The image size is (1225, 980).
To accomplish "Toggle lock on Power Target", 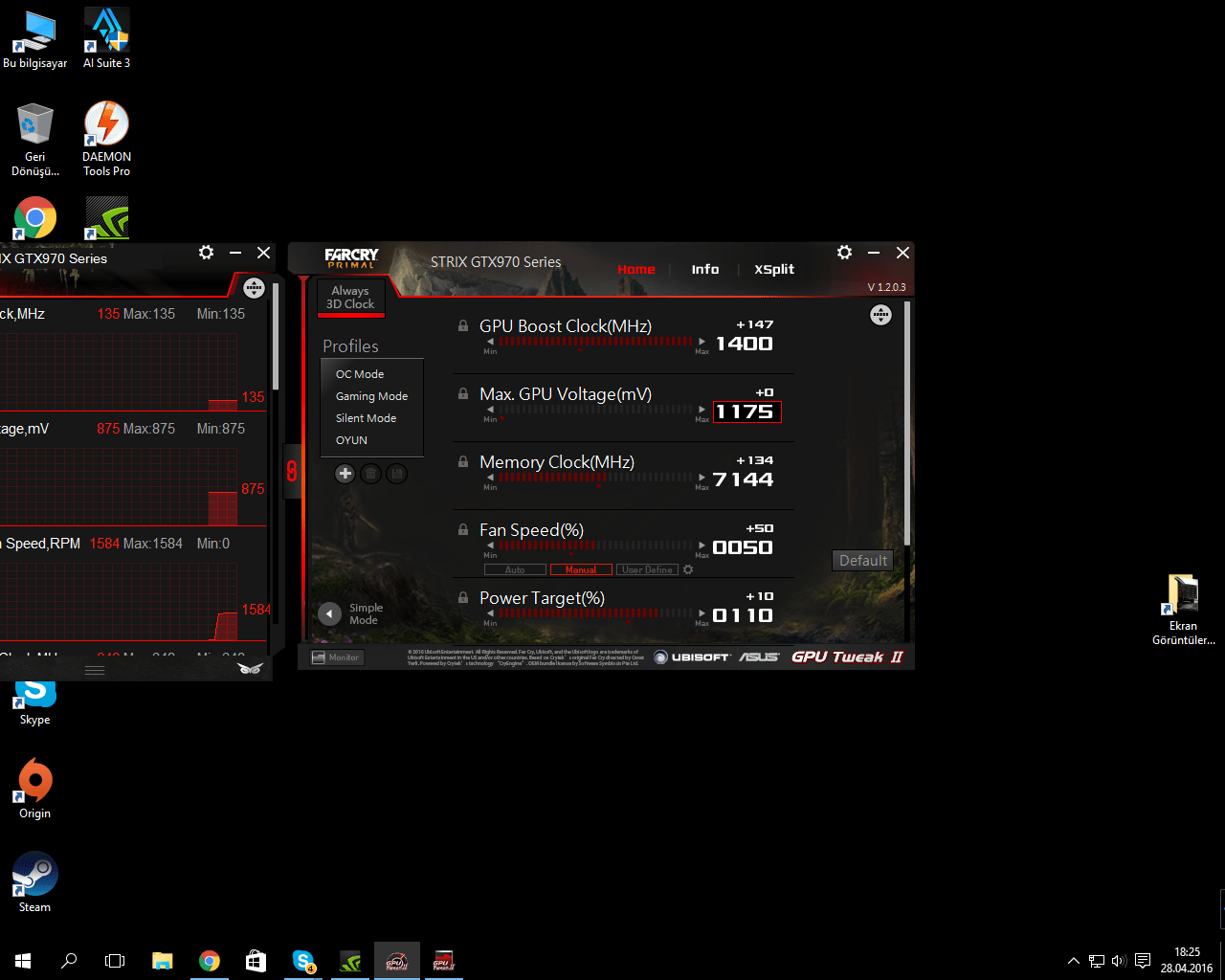I will 463,597.
